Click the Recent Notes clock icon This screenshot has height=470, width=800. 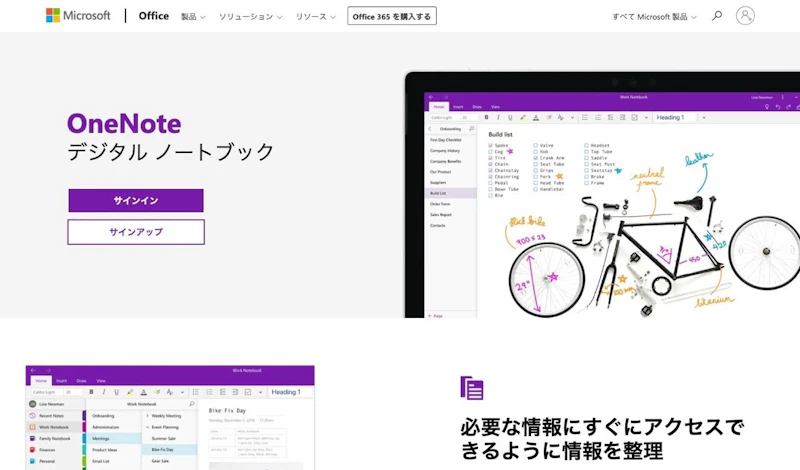click(x=33, y=415)
